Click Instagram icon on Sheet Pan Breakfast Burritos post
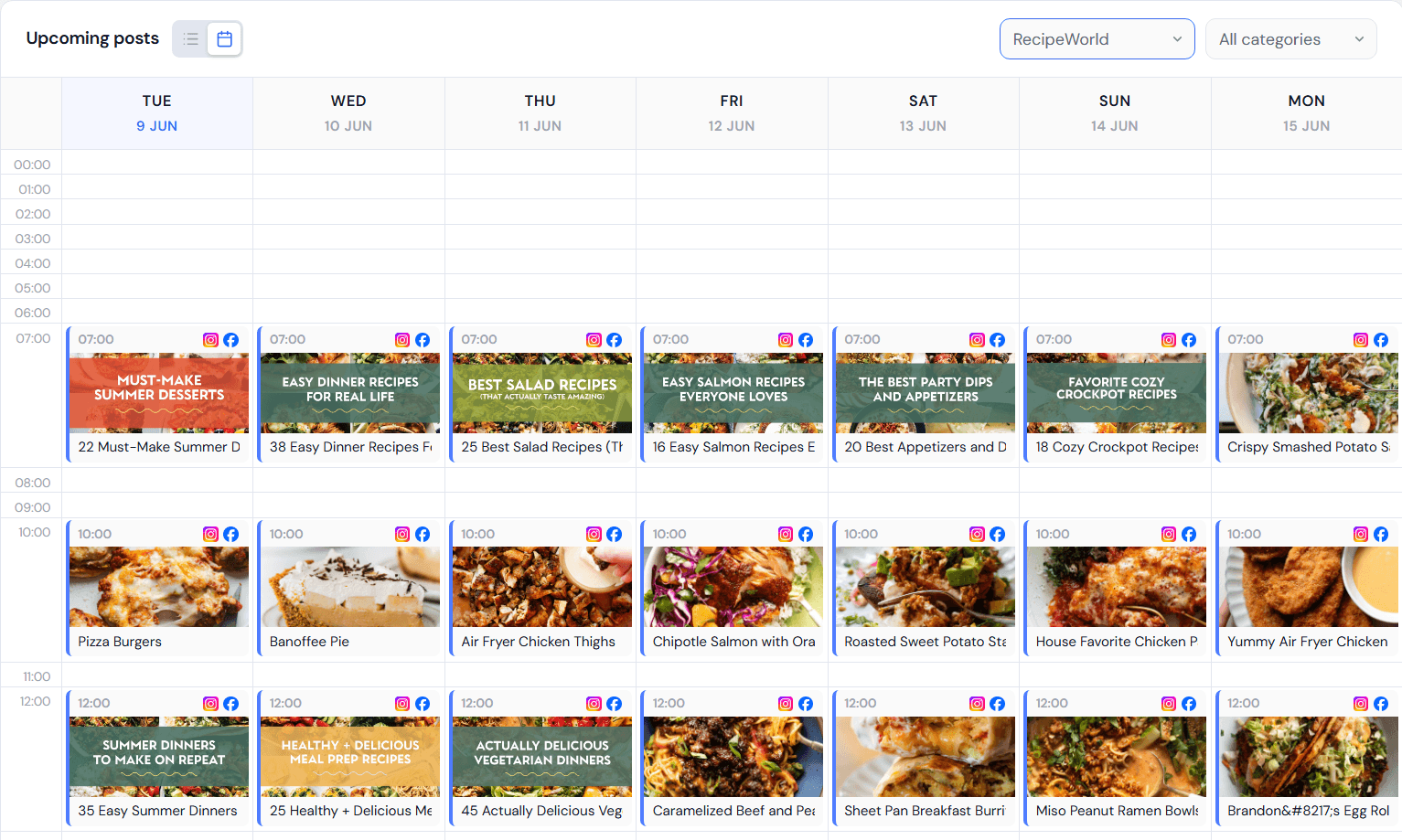 coord(977,704)
